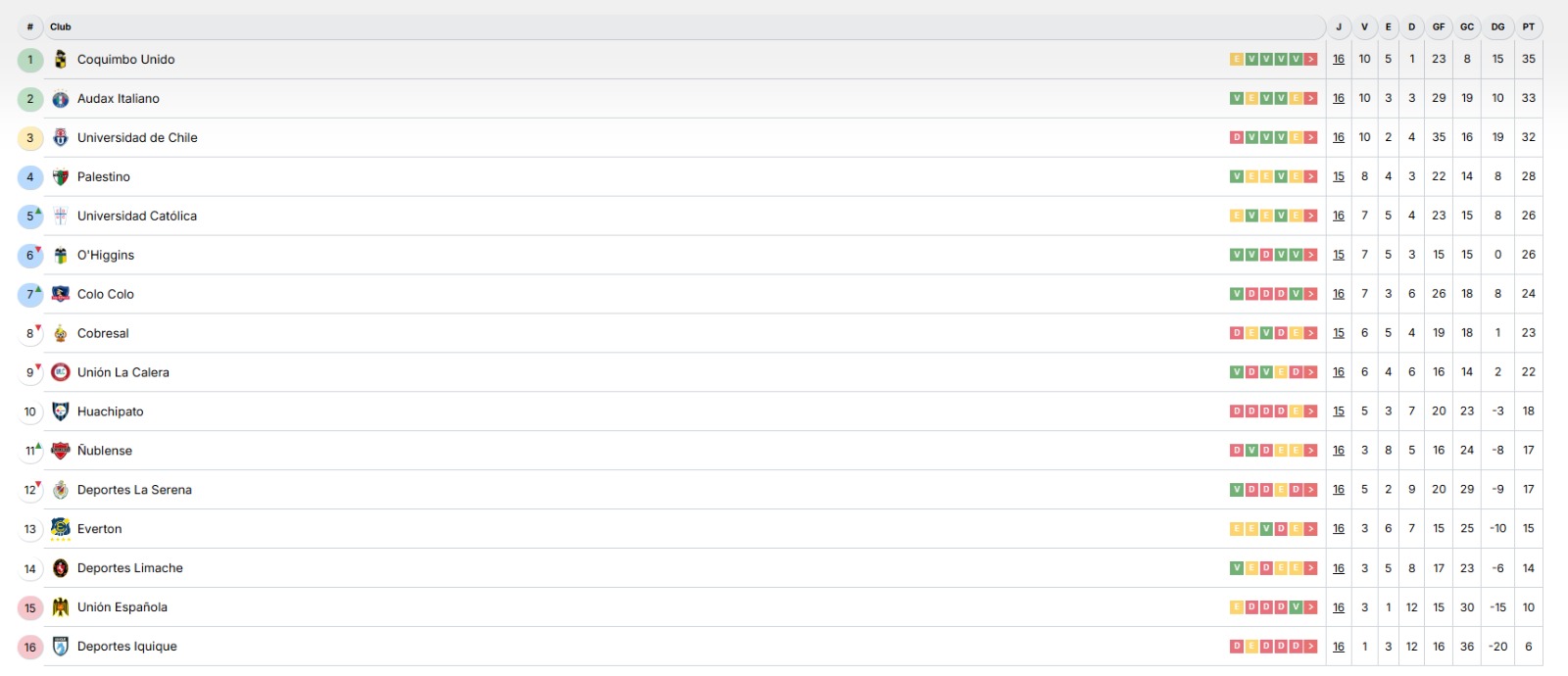Open Huachipato's matches played link 15
Screen dimensions: 1568x676
click(x=1339, y=411)
